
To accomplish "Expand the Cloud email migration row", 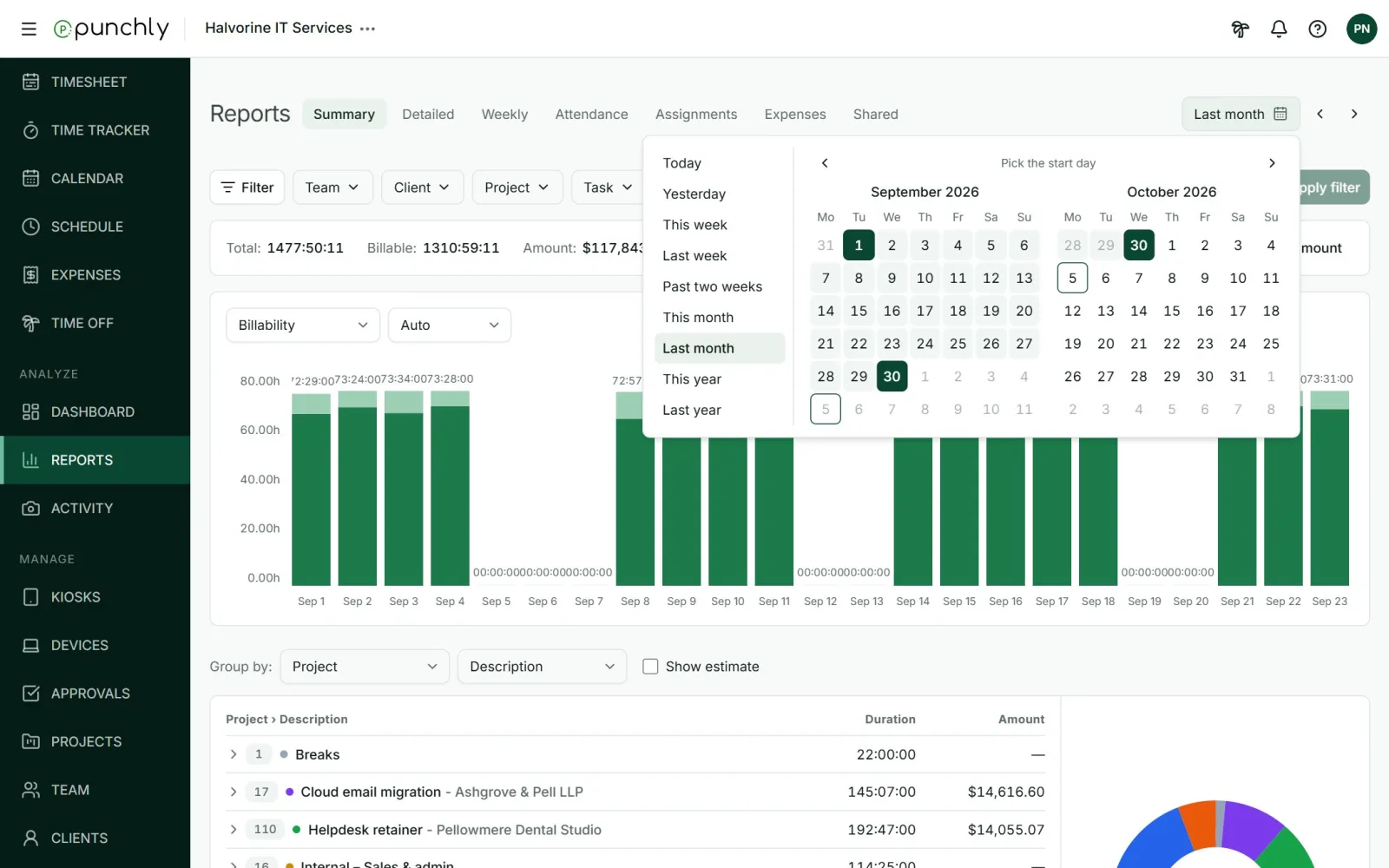I will (233, 792).
